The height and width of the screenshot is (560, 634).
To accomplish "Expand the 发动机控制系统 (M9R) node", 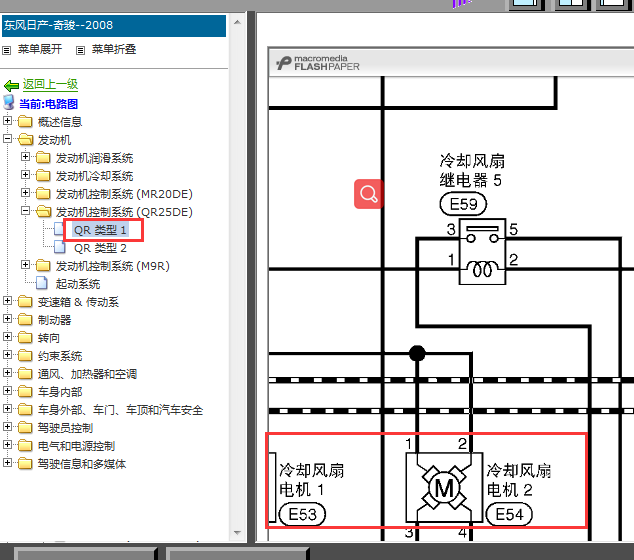I will pyautogui.click(x=25, y=264).
